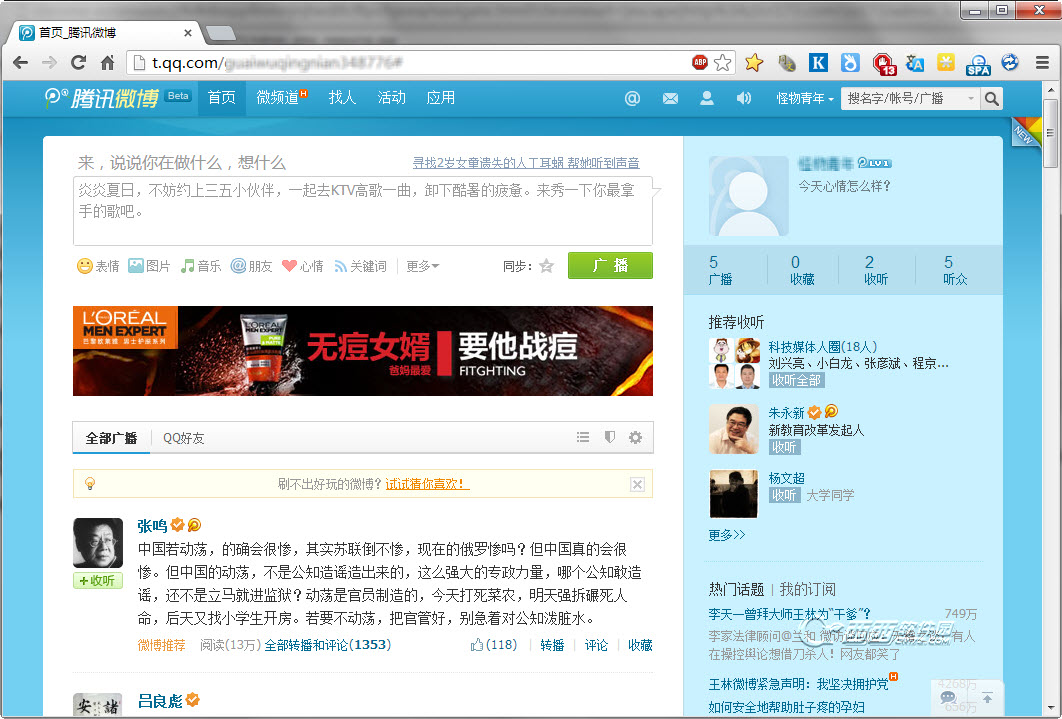
Task: Reload the page with refresh icon
Action: (x=79, y=63)
